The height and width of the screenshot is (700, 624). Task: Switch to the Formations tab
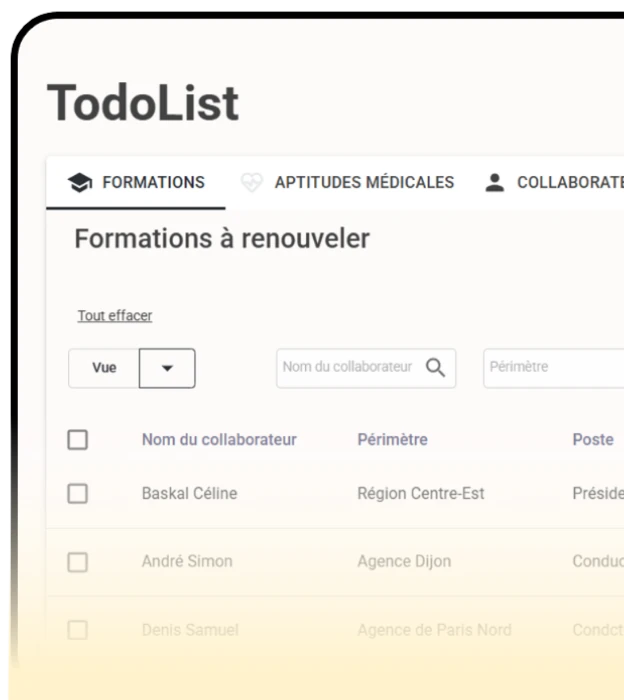[x=153, y=182]
